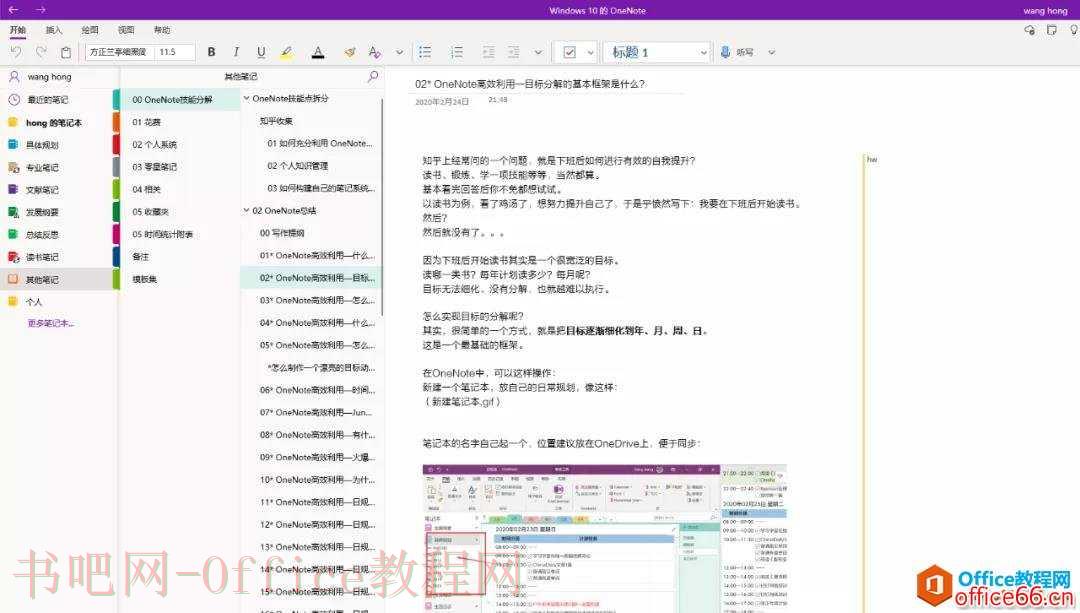This screenshot has width=1080, height=613.
Task: Expand the dictation options dropdown
Action: [x=771, y=52]
